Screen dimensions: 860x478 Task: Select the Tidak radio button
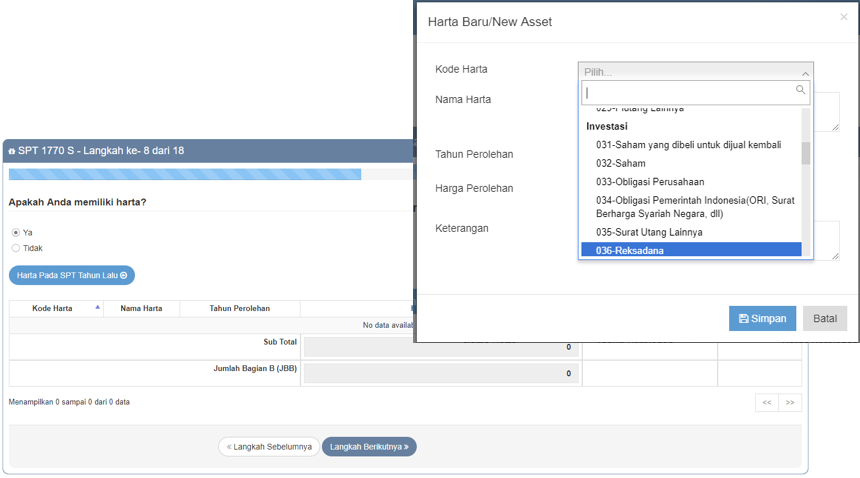point(16,248)
